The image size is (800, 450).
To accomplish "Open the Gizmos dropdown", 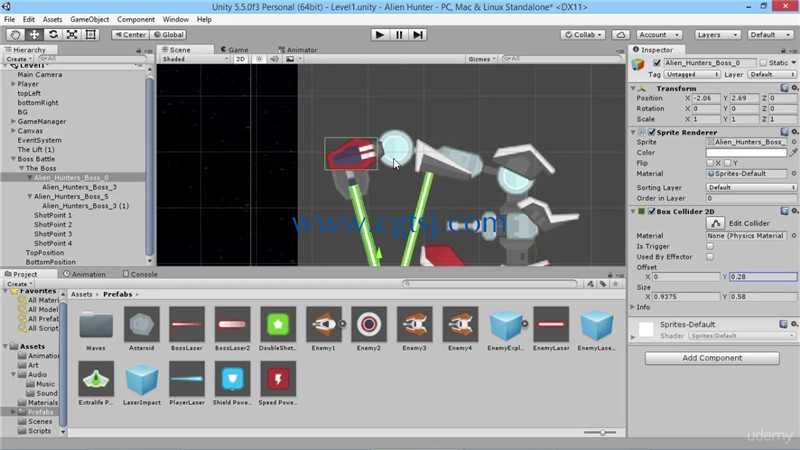I will (482, 59).
